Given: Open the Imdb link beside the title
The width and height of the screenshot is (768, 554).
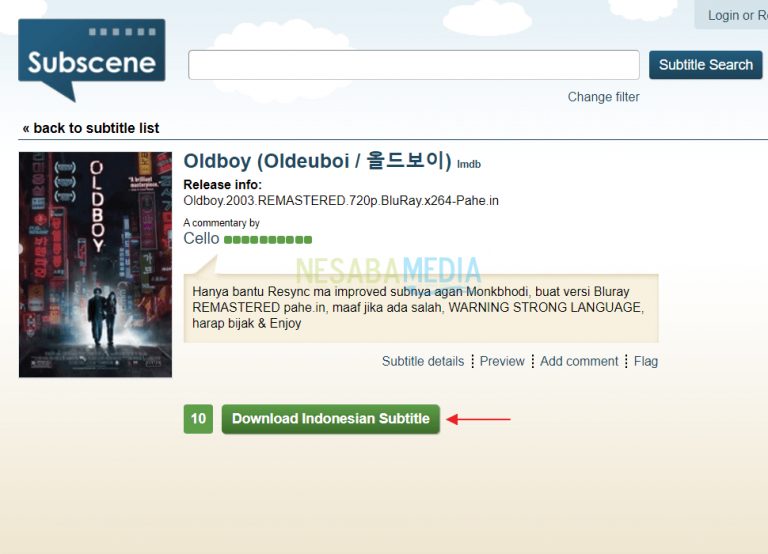Looking at the screenshot, I should [x=469, y=165].
